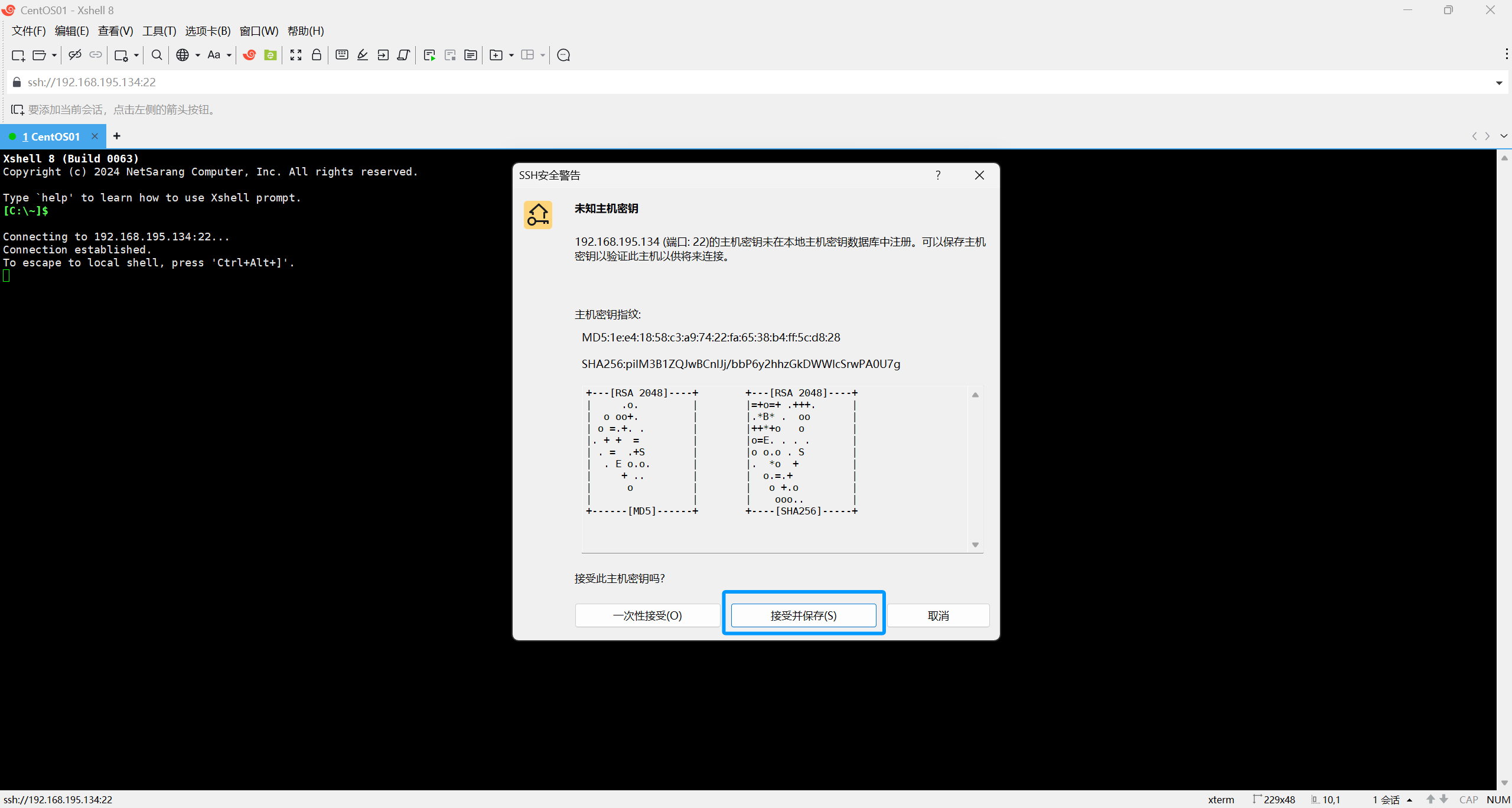
Task: Click 一次性接受(O) button
Action: [x=647, y=615]
